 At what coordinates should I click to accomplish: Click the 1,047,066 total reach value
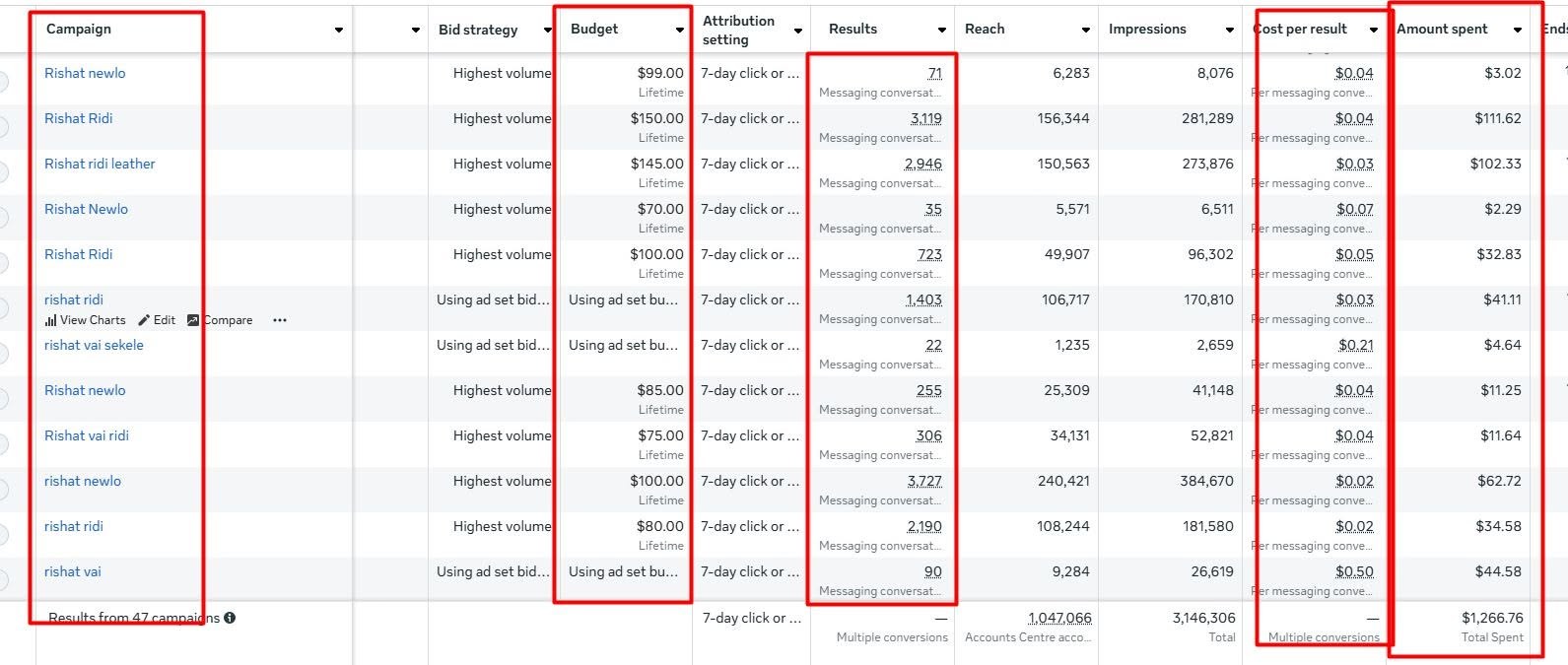(1059, 618)
